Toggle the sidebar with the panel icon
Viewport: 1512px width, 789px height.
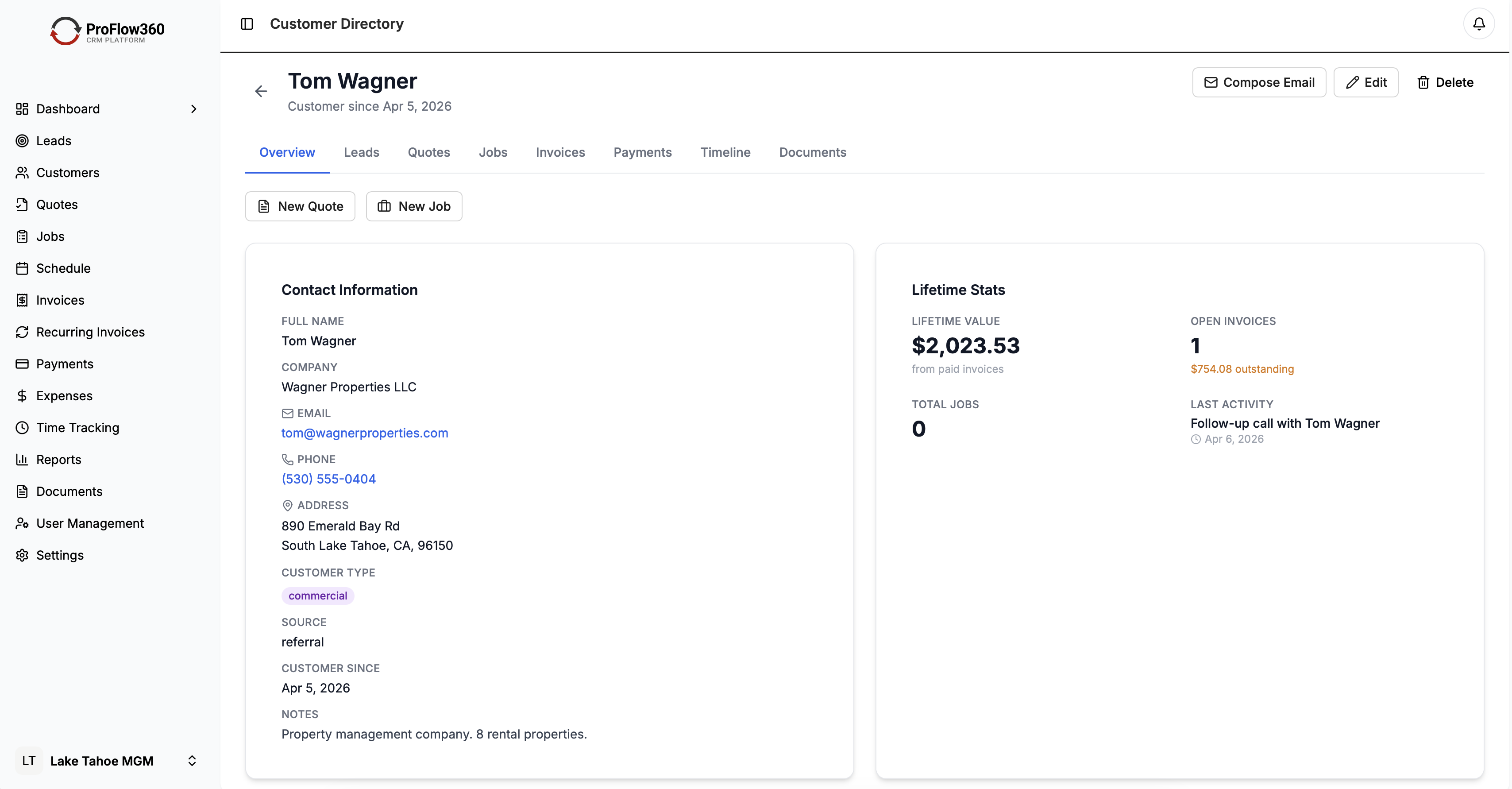[x=247, y=23]
